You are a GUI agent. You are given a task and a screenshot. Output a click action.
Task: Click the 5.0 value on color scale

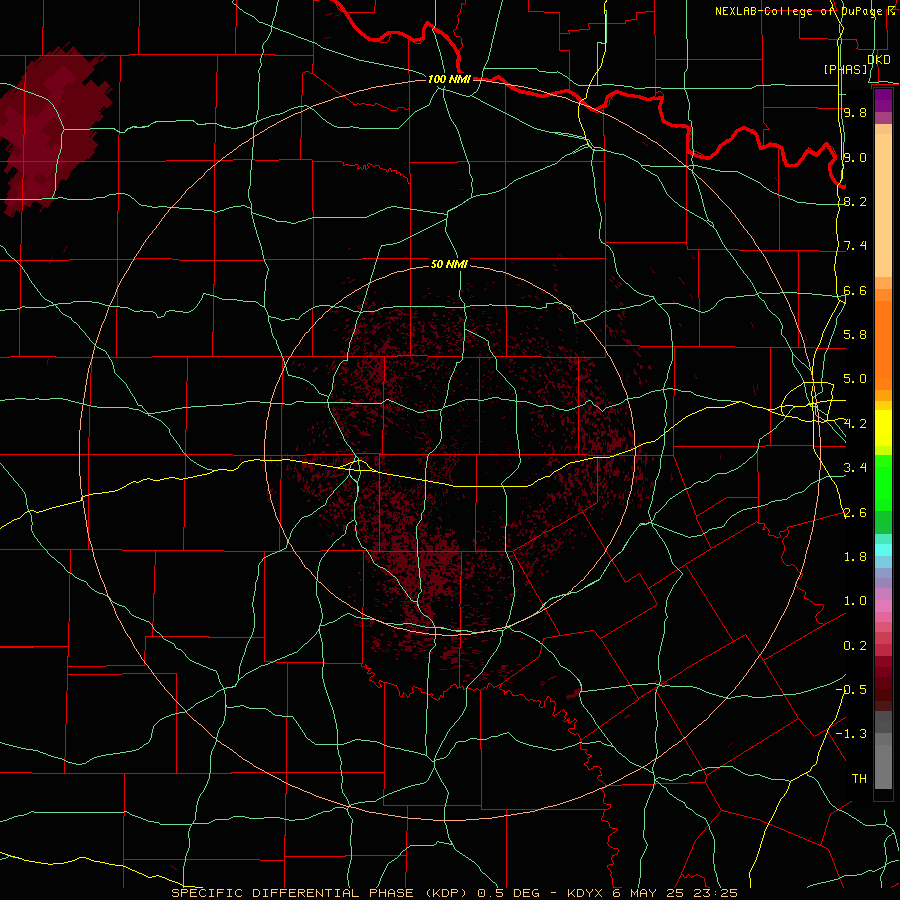(855, 379)
